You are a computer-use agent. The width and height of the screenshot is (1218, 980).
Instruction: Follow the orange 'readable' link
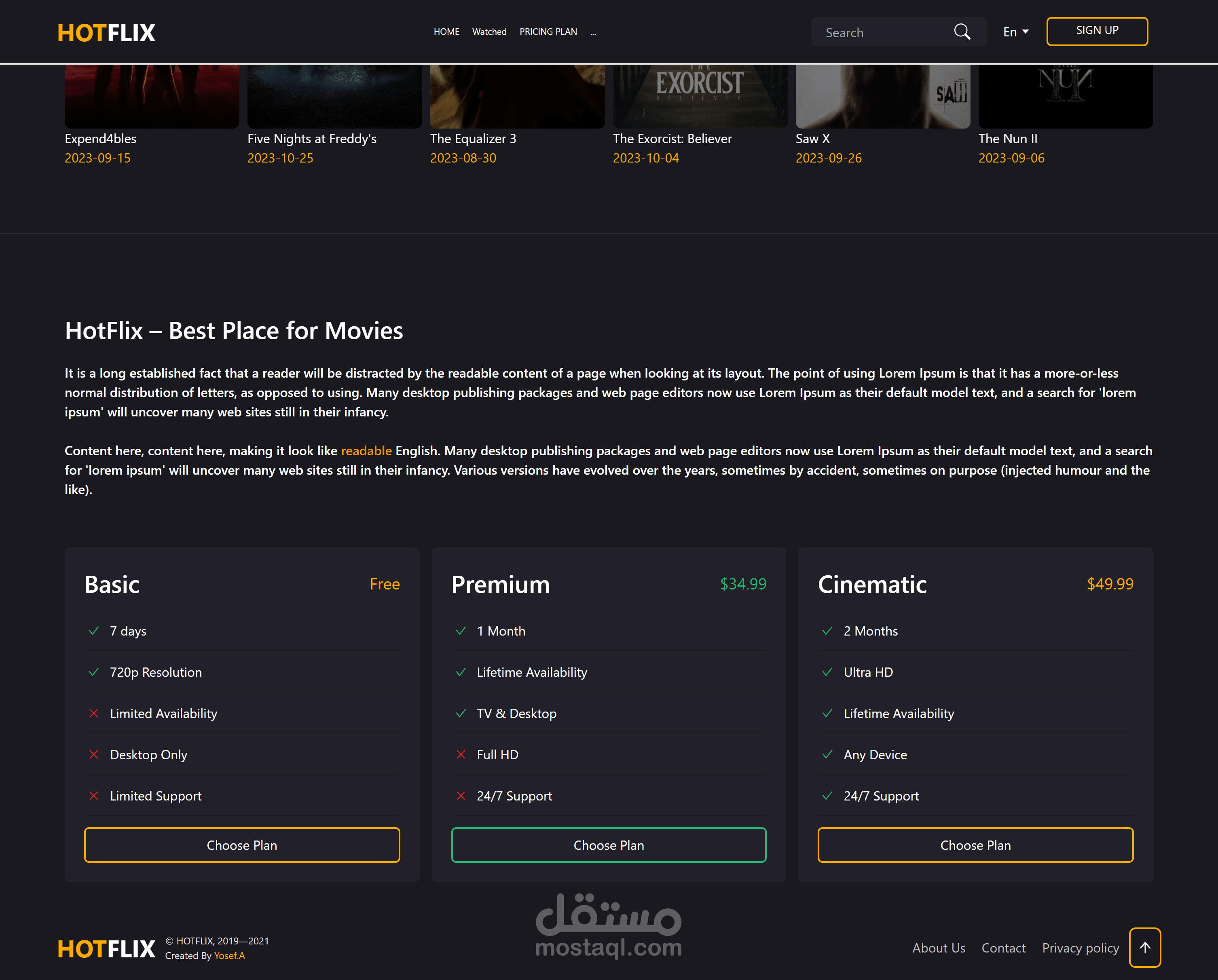pos(366,451)
